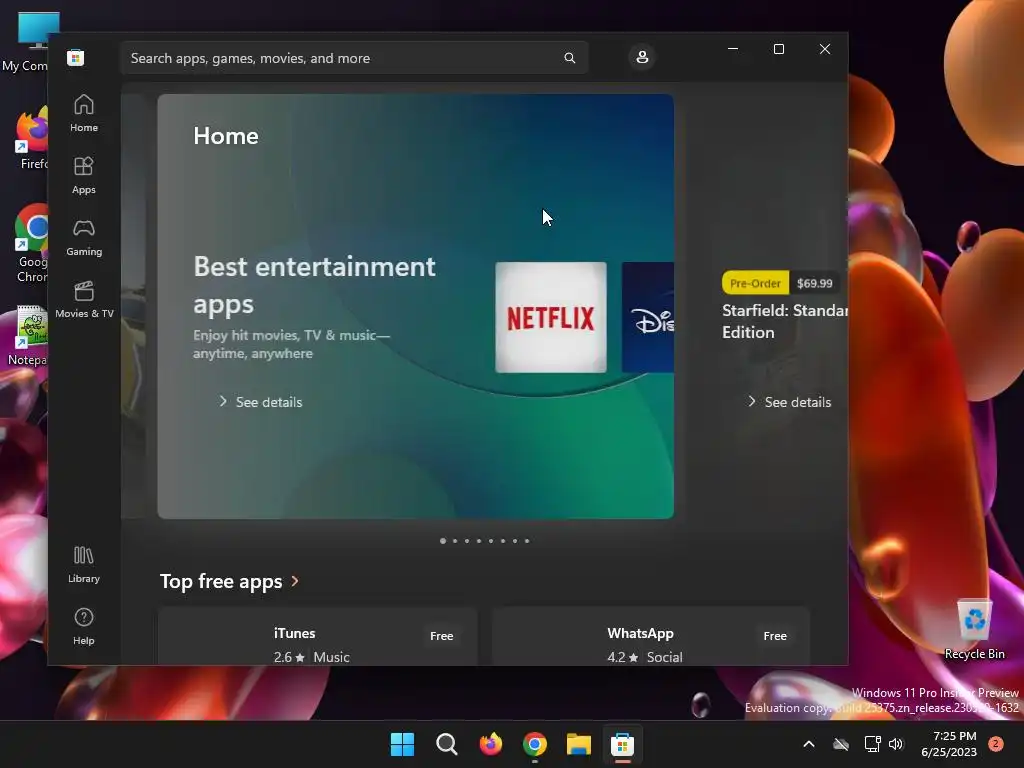This screenshot has width=1024, height=768.
Task: Launch Google Chrome from the taskbar
Action: (x=535, y=744)
